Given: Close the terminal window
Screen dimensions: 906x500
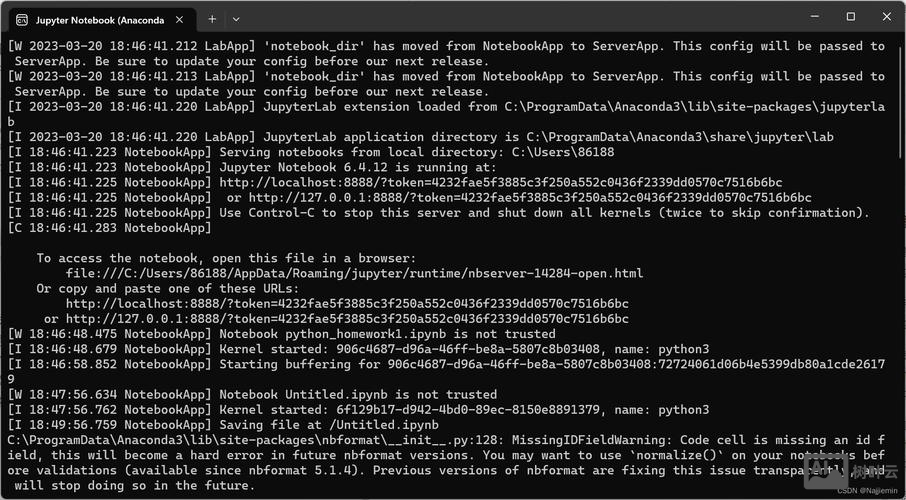Looking at the screenshot, I should pyautogui.click(x=888, y=17).
